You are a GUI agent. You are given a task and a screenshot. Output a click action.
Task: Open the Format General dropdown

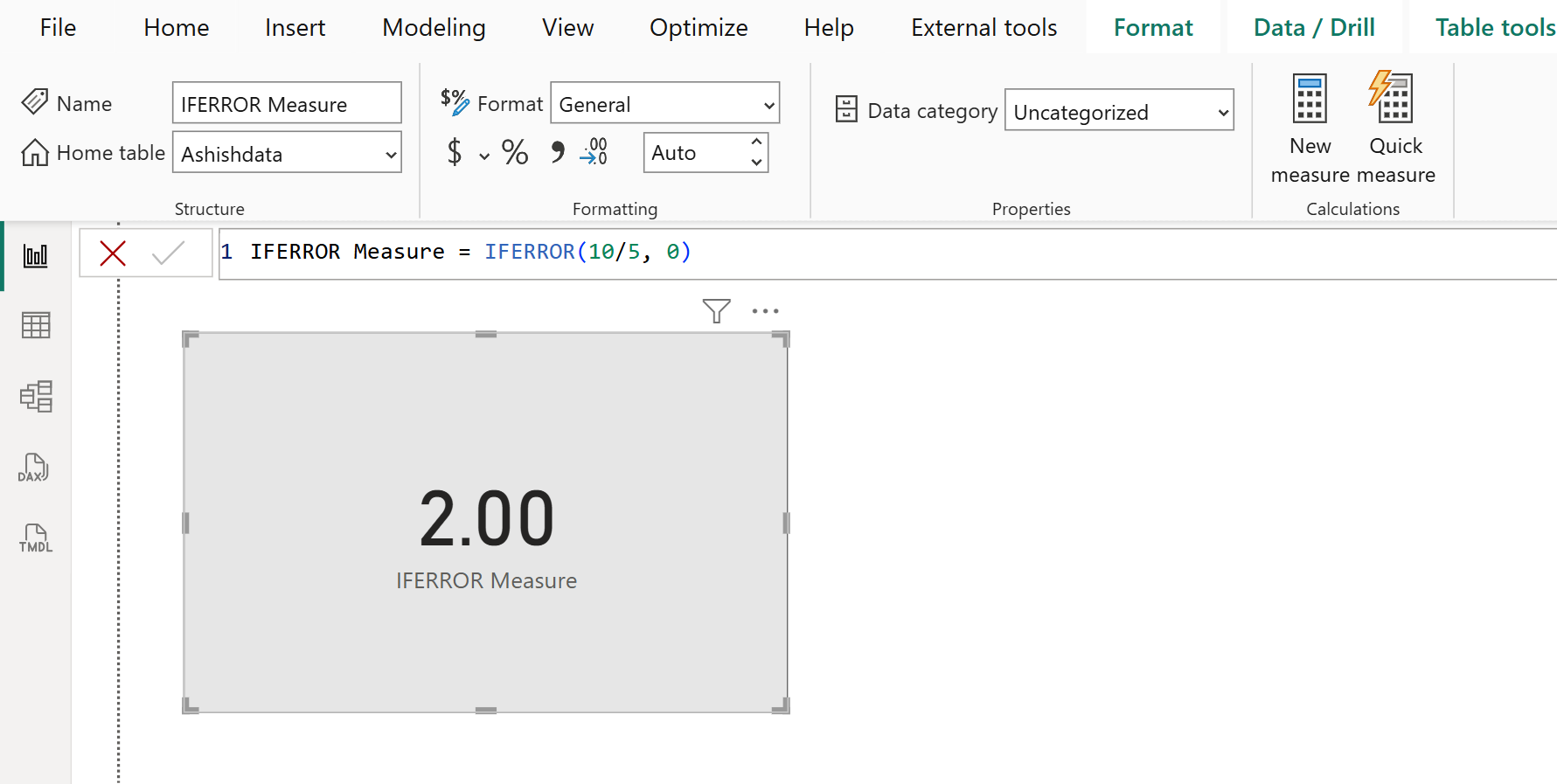pyautogui.click(x=768, y=106)
